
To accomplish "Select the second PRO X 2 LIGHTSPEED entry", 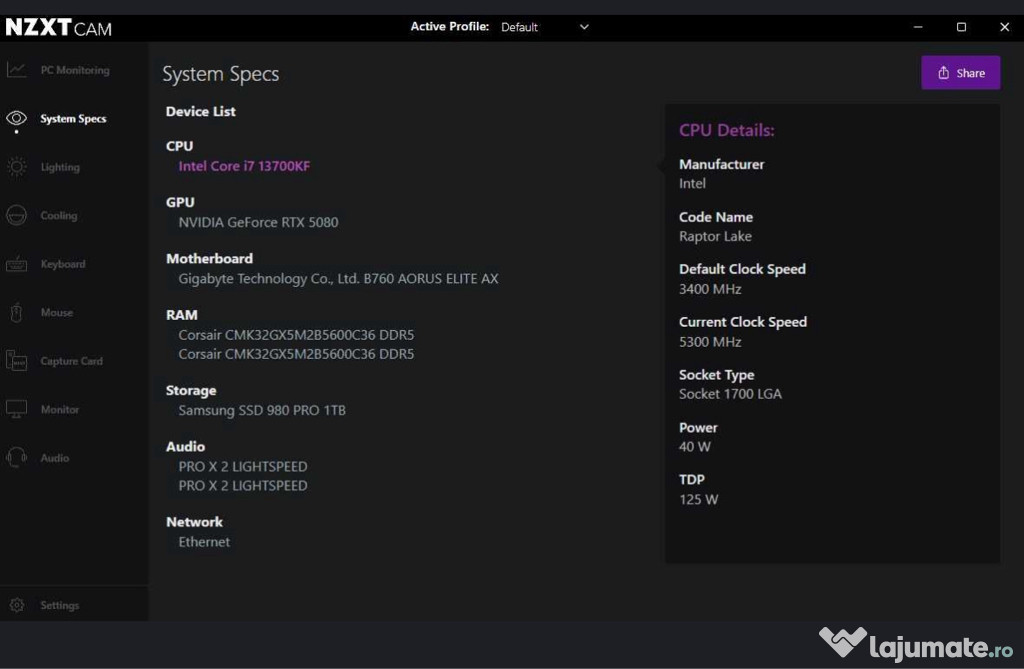I will [x=243, y=485].
